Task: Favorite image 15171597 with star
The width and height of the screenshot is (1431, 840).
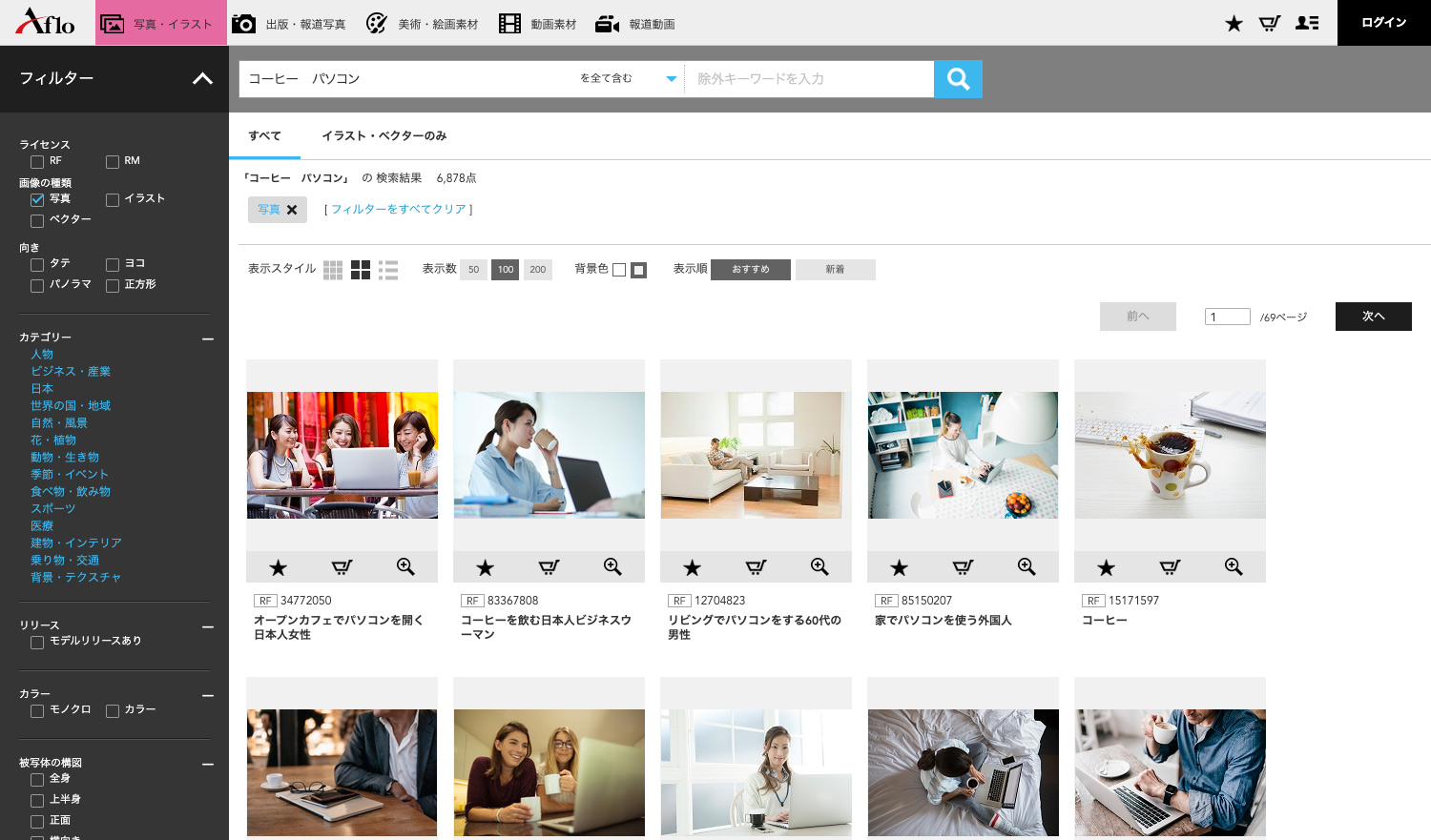Action: tap(1106, 567)
